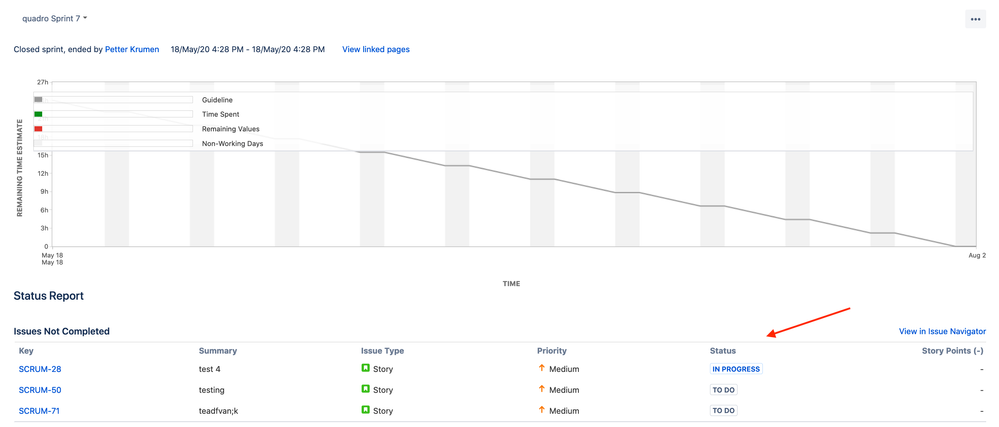
Task: Click View in Issue Navigator
Action: 942,331
